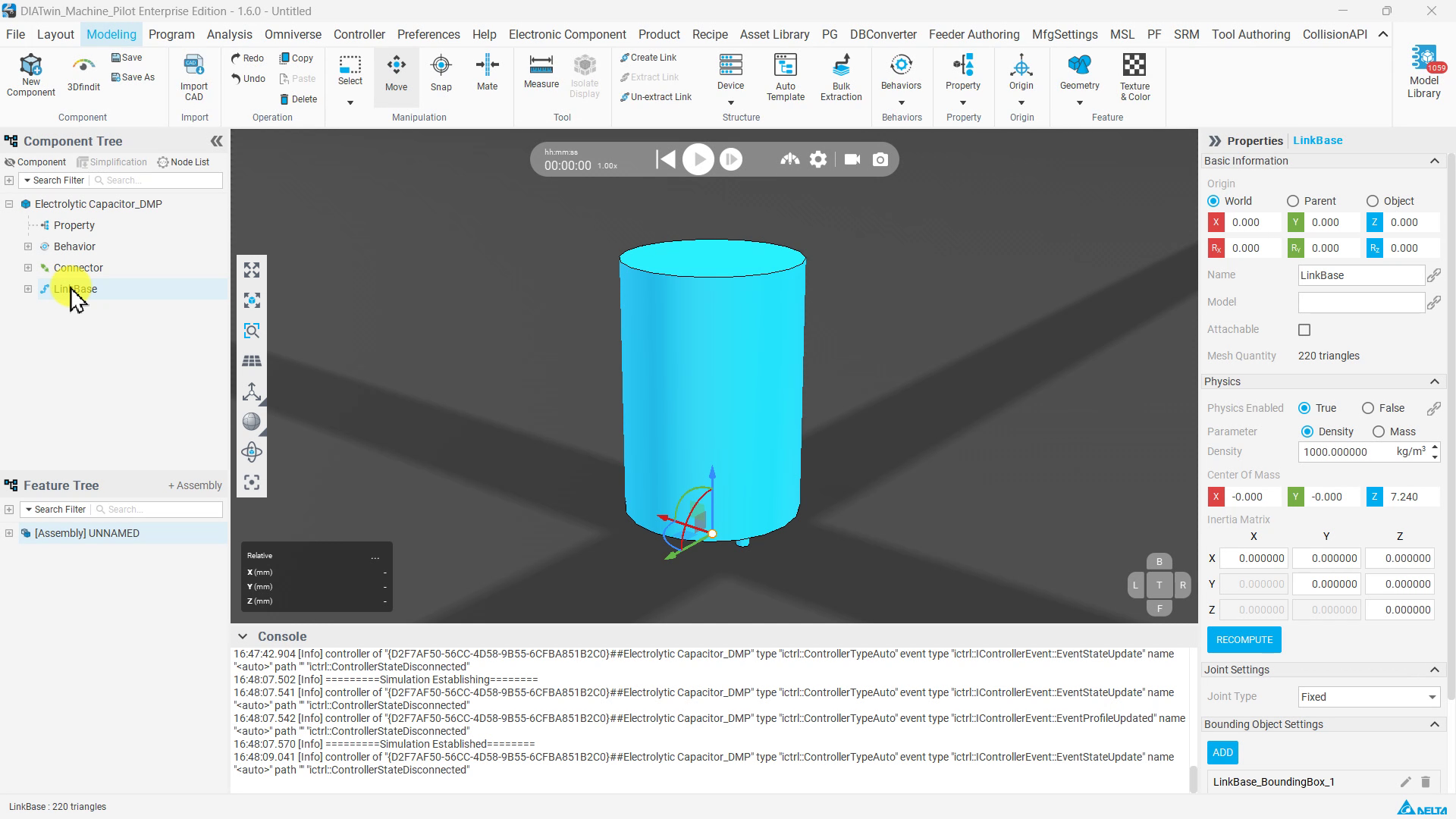Skip simulation to start
The height and width of the screenshot is (819, 1456).
pos(665,159)
